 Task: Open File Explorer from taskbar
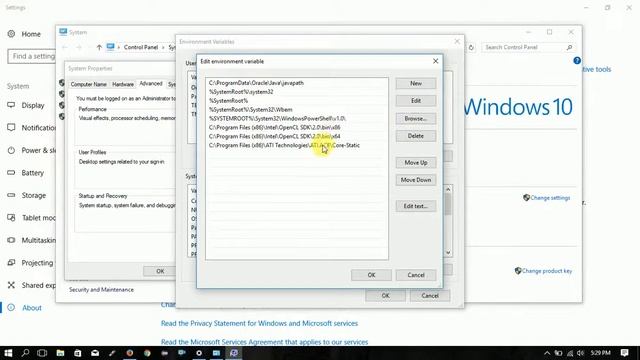(60, 353)
